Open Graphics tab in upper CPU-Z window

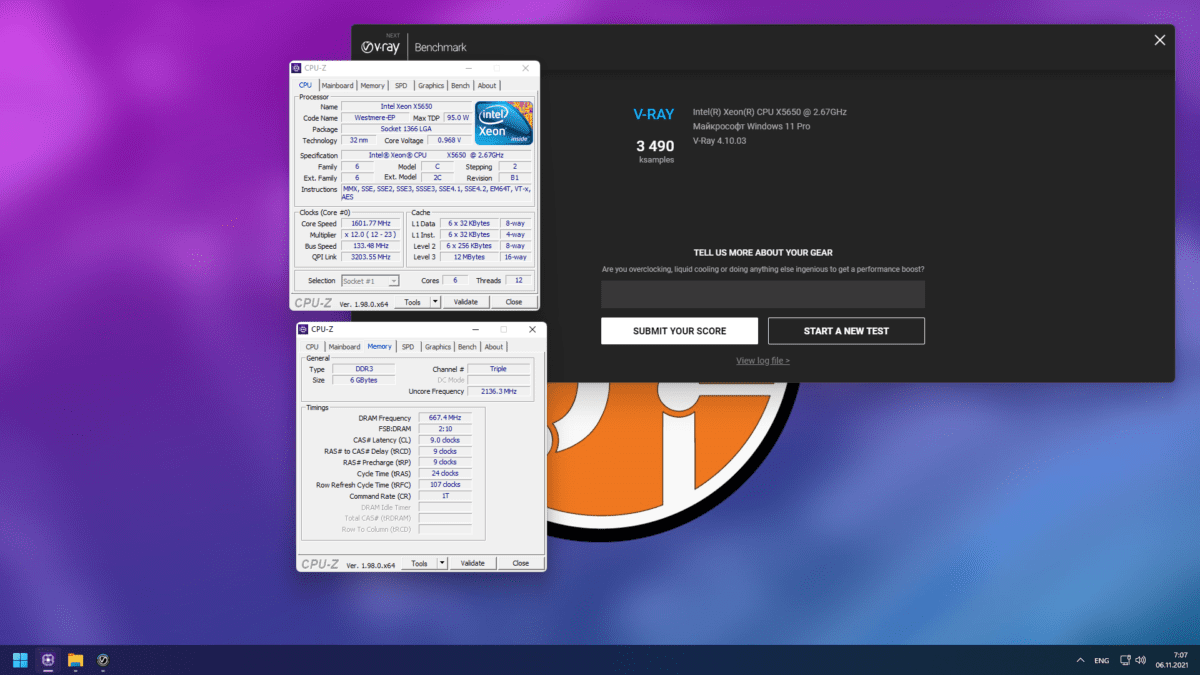point(431,86)
